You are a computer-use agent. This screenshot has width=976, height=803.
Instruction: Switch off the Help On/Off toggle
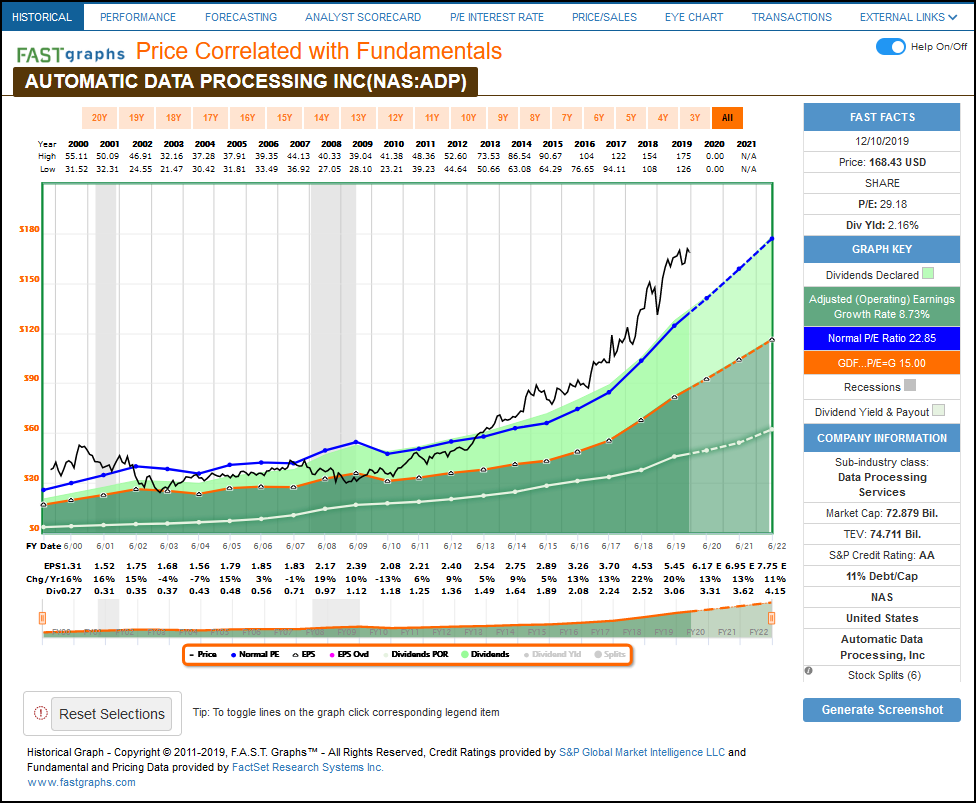(889, 47)
